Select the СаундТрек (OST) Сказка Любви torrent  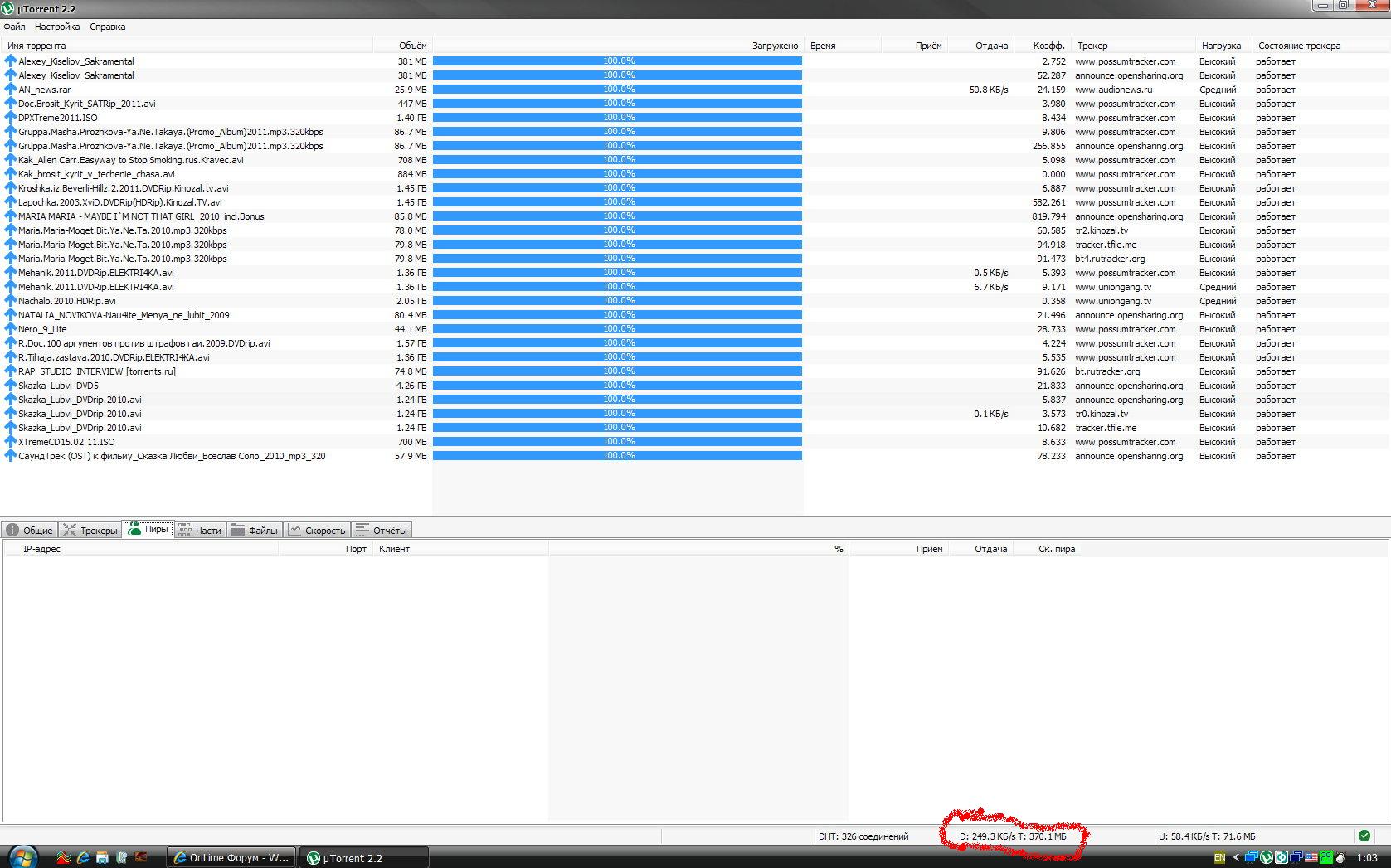(172, 456)
